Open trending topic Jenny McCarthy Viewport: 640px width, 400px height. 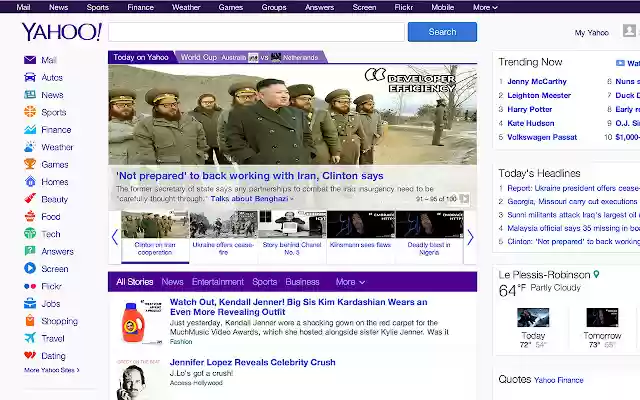click(x=537, y=81)
